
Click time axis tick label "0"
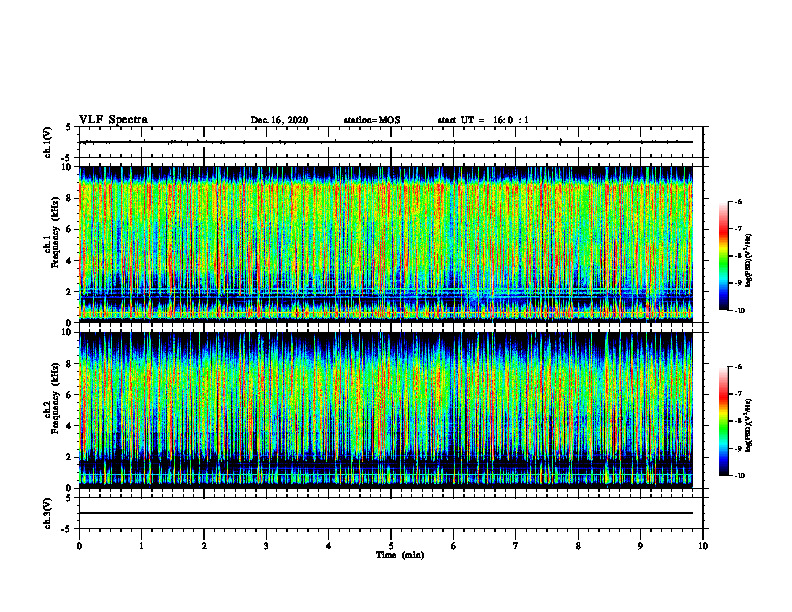(x=79, y=546)
